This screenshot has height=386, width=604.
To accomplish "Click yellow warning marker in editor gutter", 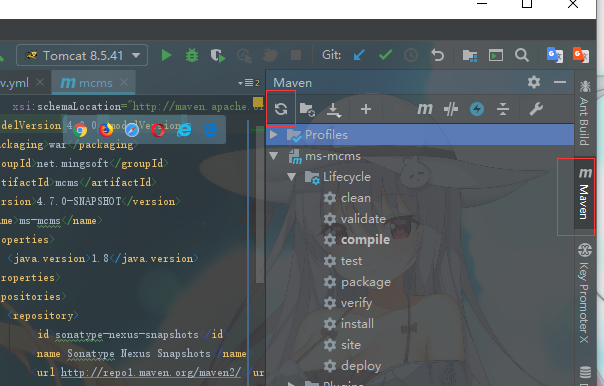I will (x=258, y=102).
